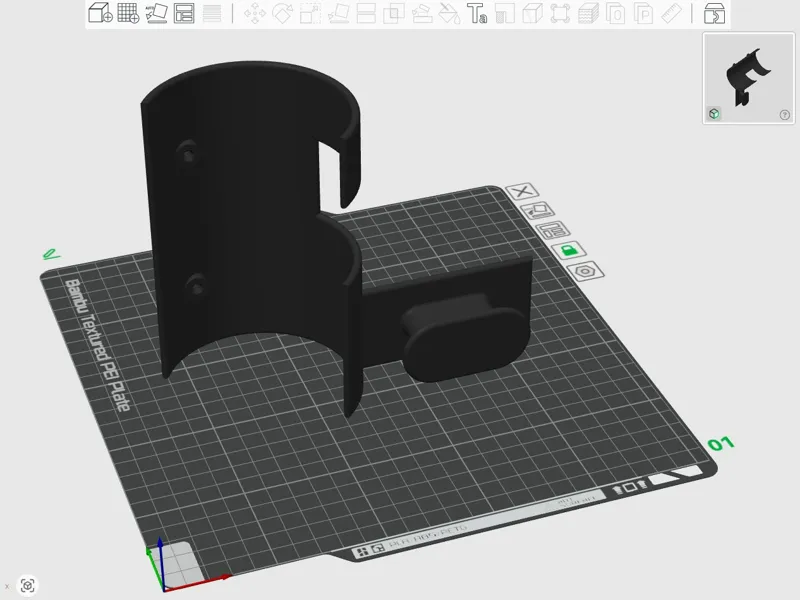The height and width of the screenshot is (600, 800).
Task: Click the plate name edit pencil icon
Action: pyautogui.click(x=52, y=254)
